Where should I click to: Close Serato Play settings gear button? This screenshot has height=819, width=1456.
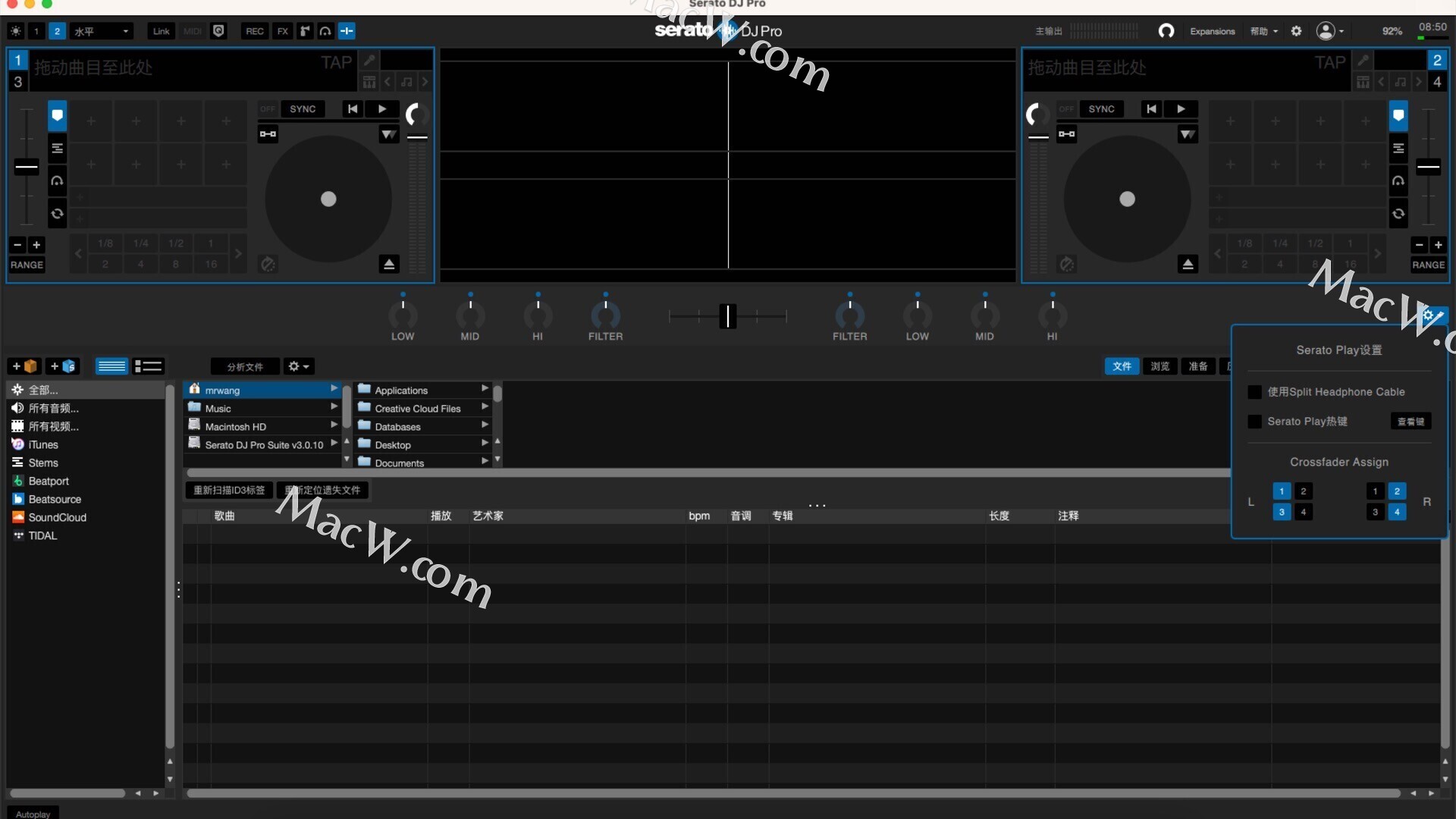coord(1432,315)
